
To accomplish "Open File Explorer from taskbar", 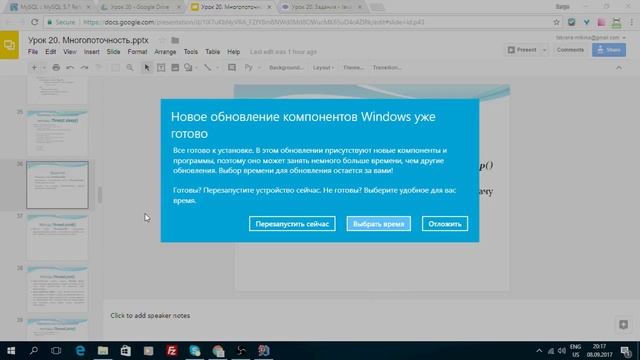I will coord(103,351).
